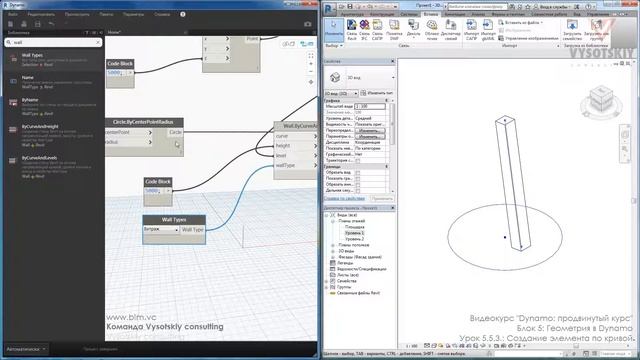
Task: Toggle the first checkbox under Extents section
Action: [x=358, y=173]
